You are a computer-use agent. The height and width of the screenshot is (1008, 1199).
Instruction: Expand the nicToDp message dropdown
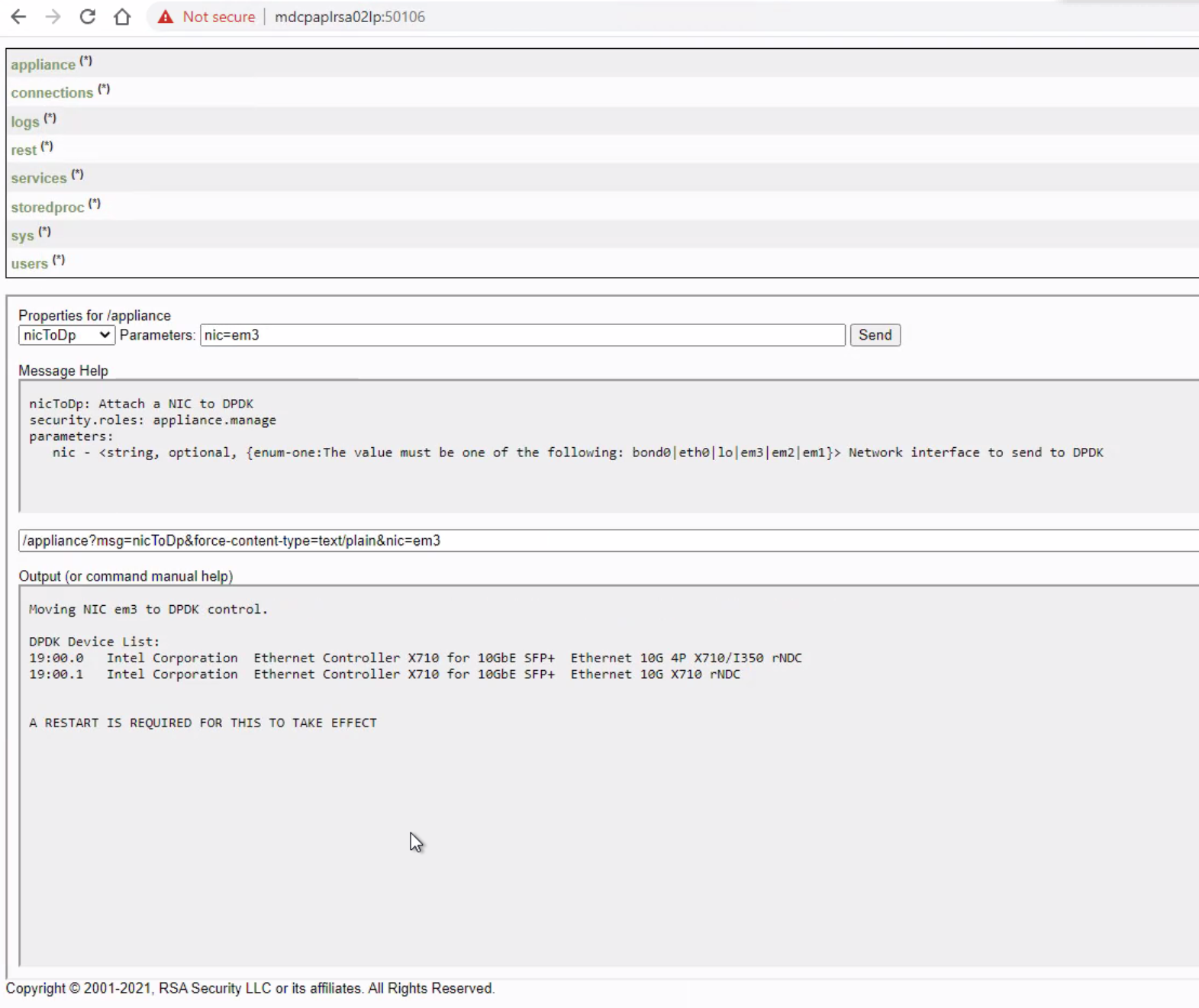(x=66, y=335)
